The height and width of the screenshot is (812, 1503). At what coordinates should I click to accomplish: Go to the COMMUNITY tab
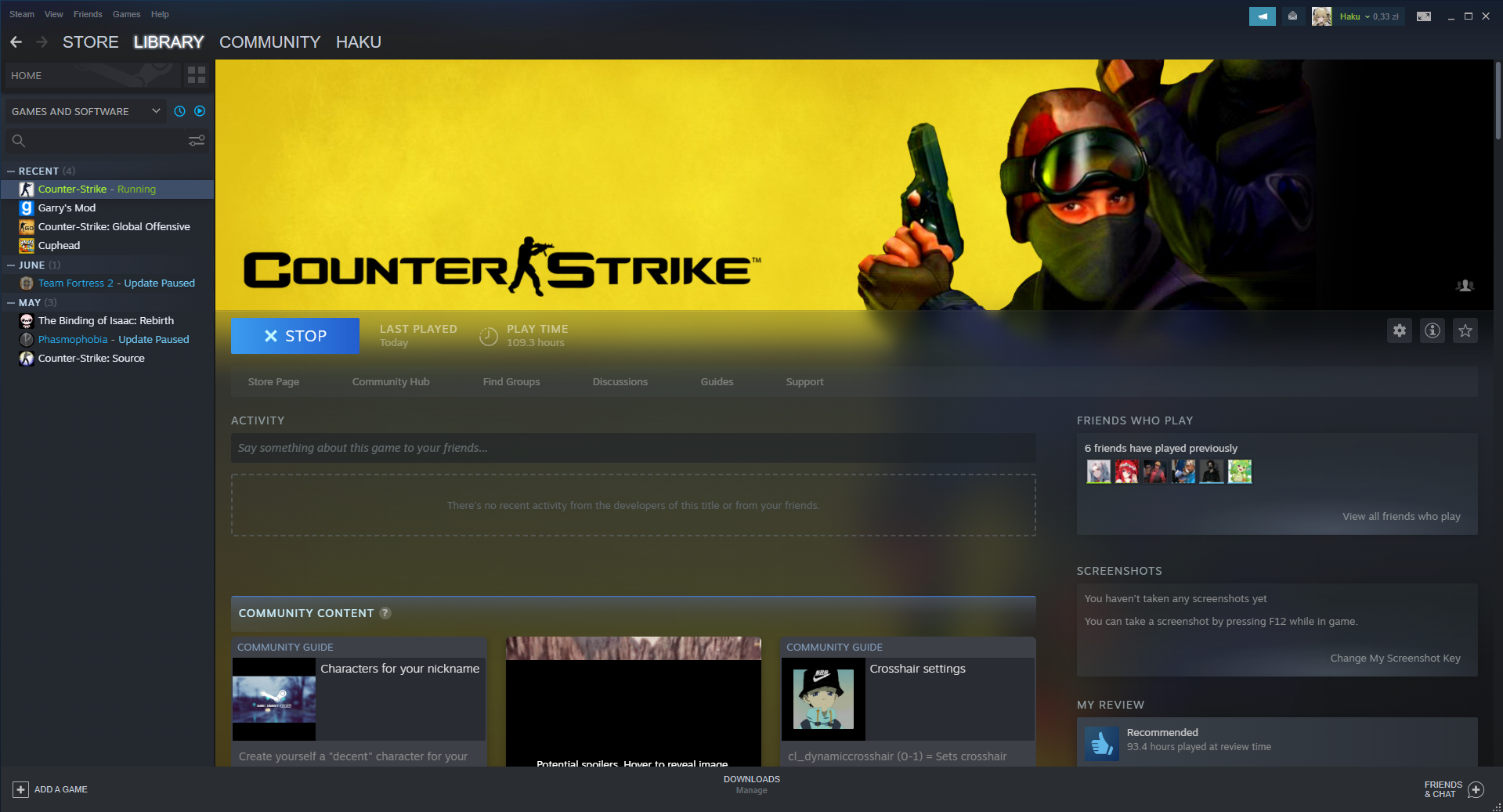pyautogui.click(x=269, y=42)
